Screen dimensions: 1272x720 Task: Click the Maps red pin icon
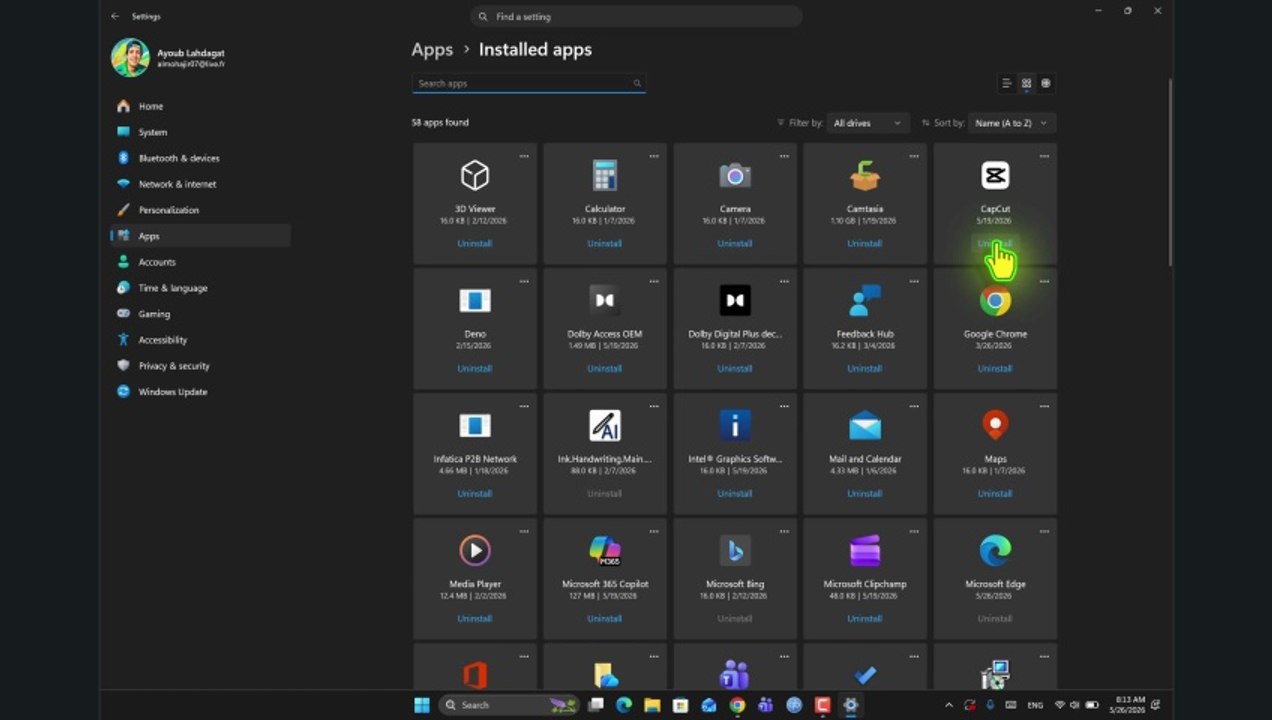[x=995, y=426]
